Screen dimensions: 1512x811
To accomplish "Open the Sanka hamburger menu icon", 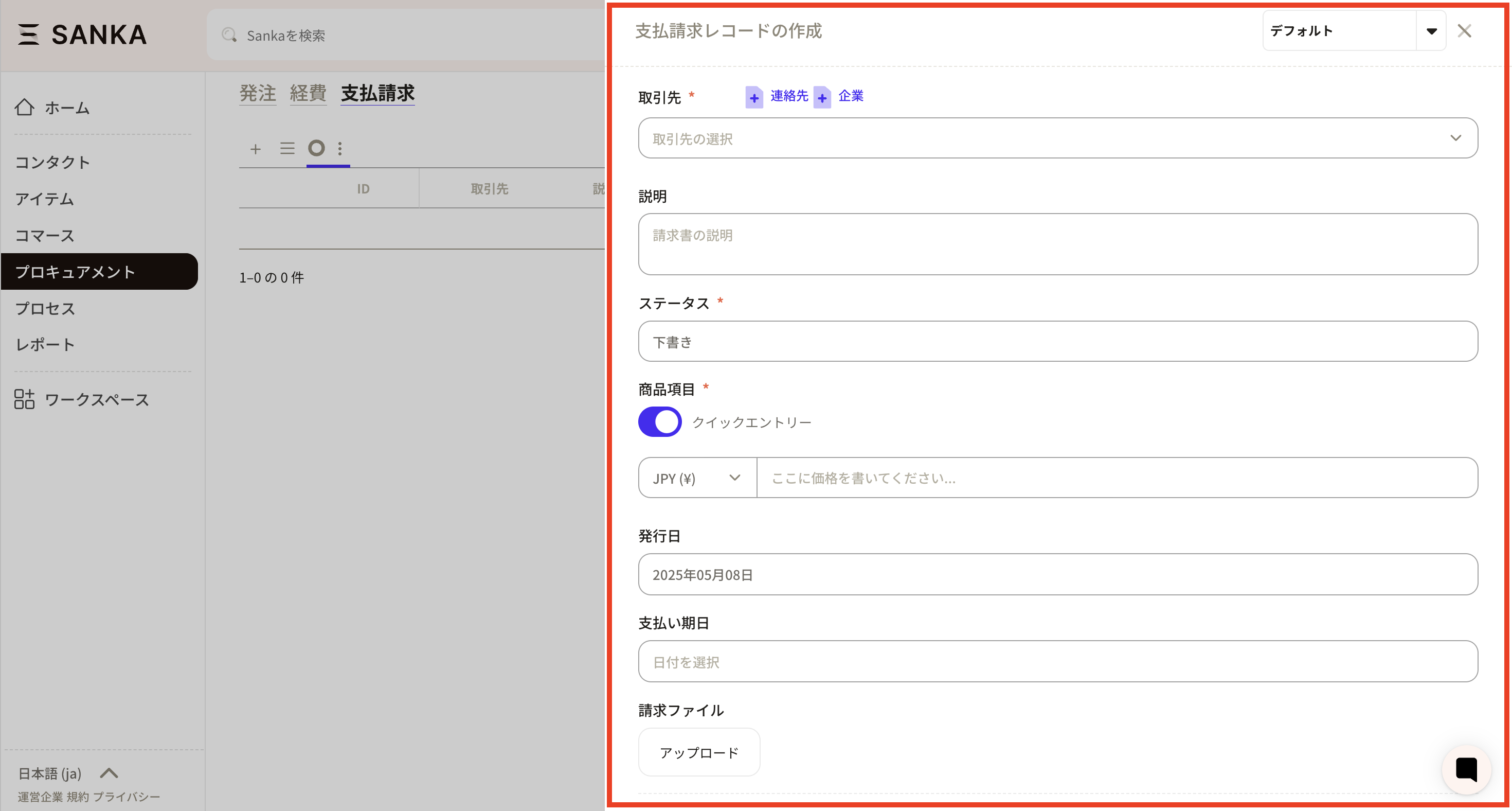I will [x=28, y=34].
